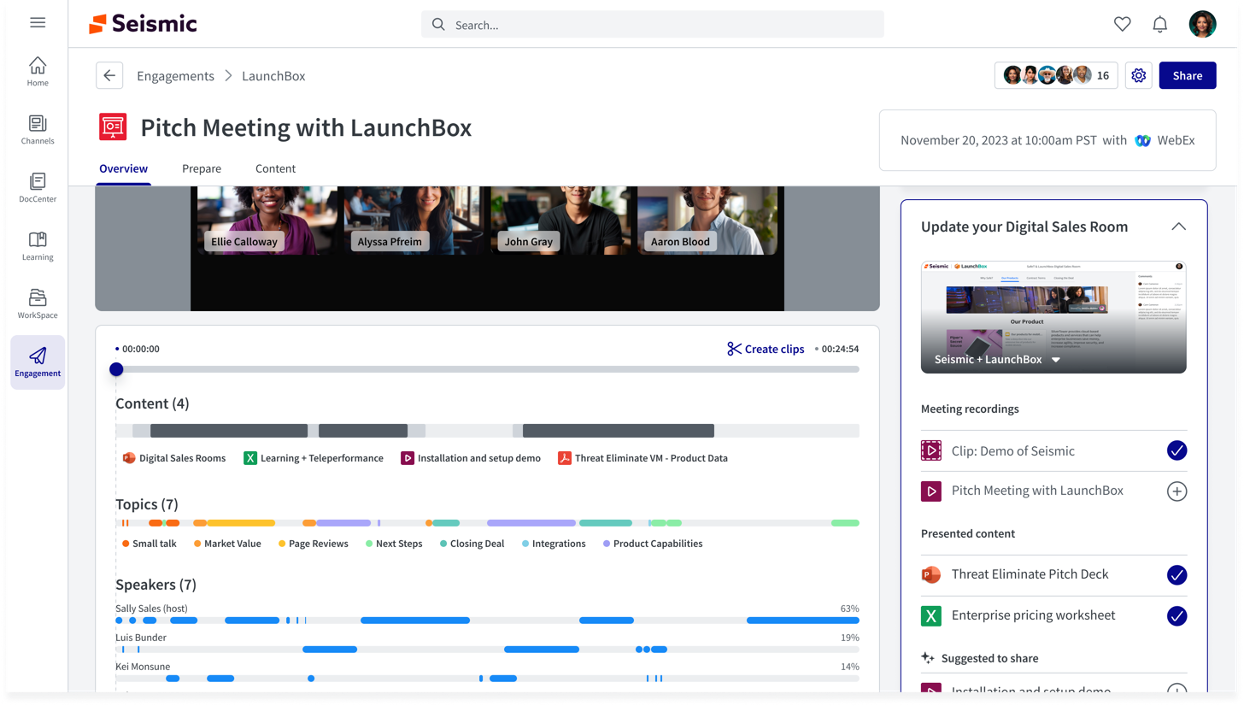Click Luis Bunder speaker name
The height and width of the screenshot is (706, 1244).
(141, 638)
